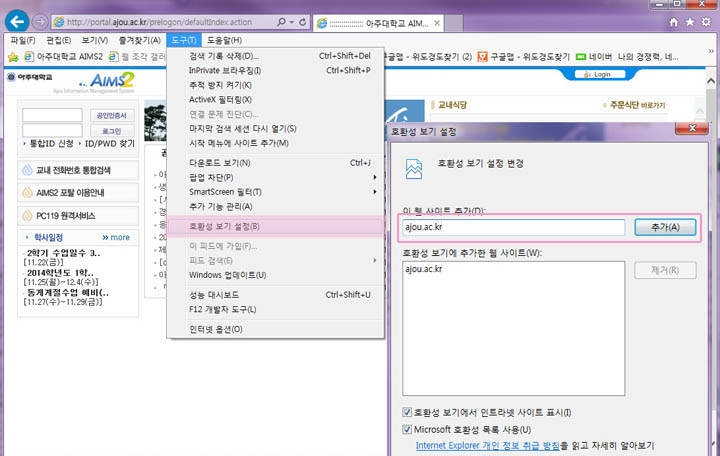Toggle 호환성 보기에서 인트라넷 사이트 표시 checkbox

coord(407,412)
